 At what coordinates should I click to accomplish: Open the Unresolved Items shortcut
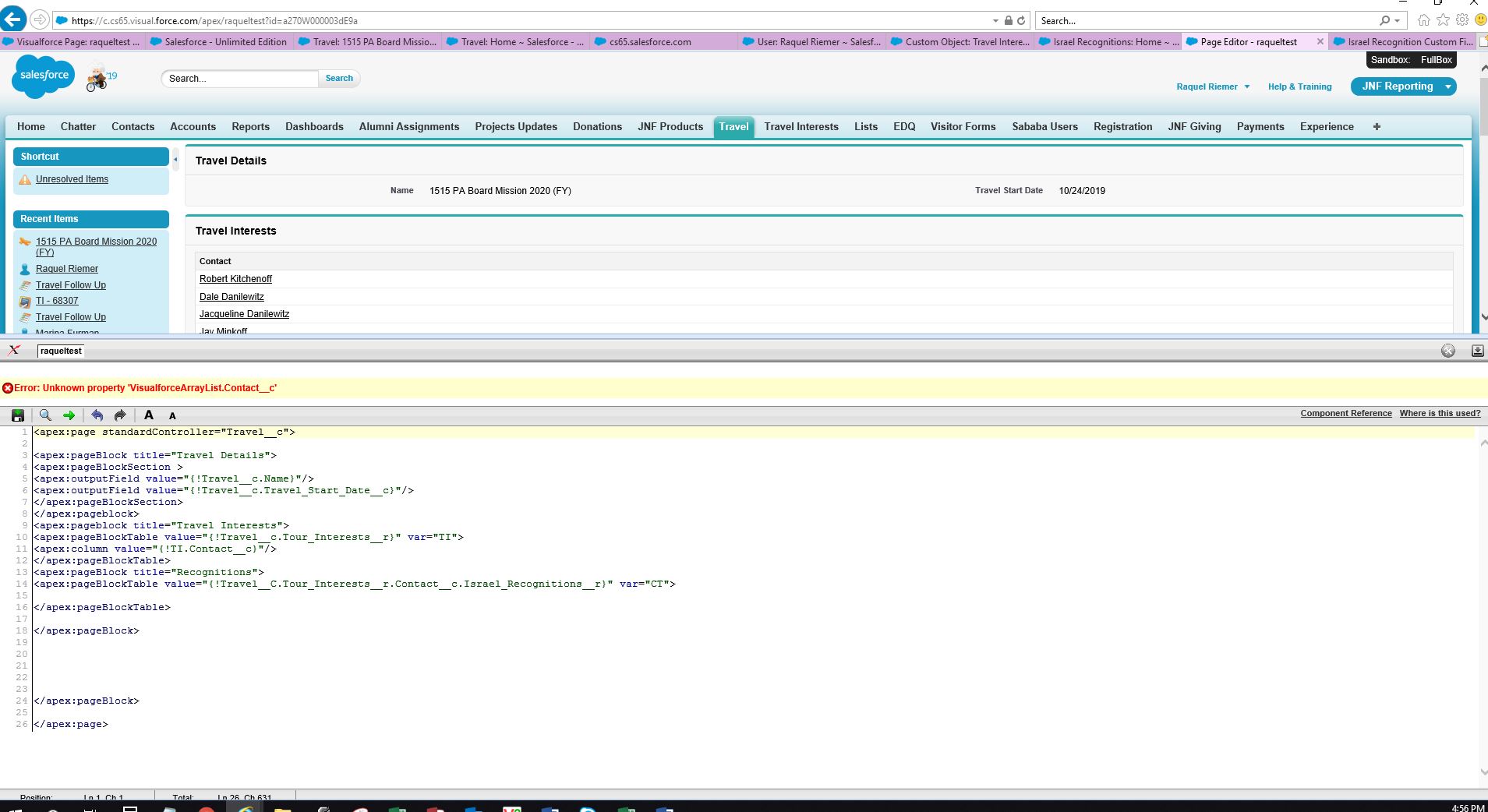(x=72, y=179)
